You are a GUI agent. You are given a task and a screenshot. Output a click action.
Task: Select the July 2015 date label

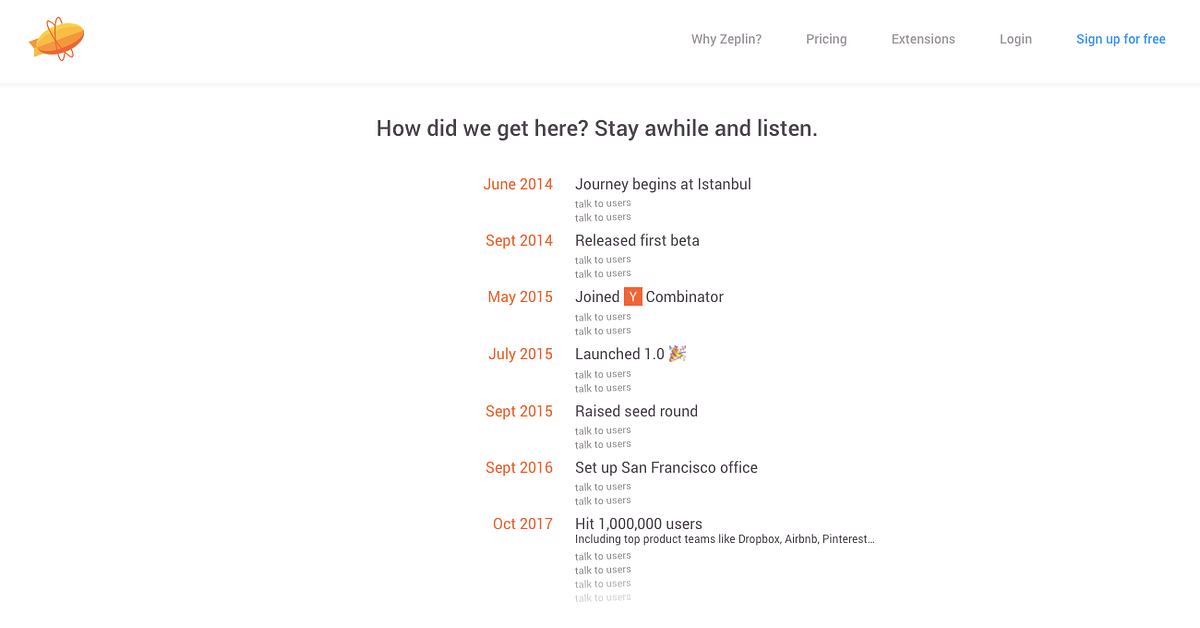520,354
